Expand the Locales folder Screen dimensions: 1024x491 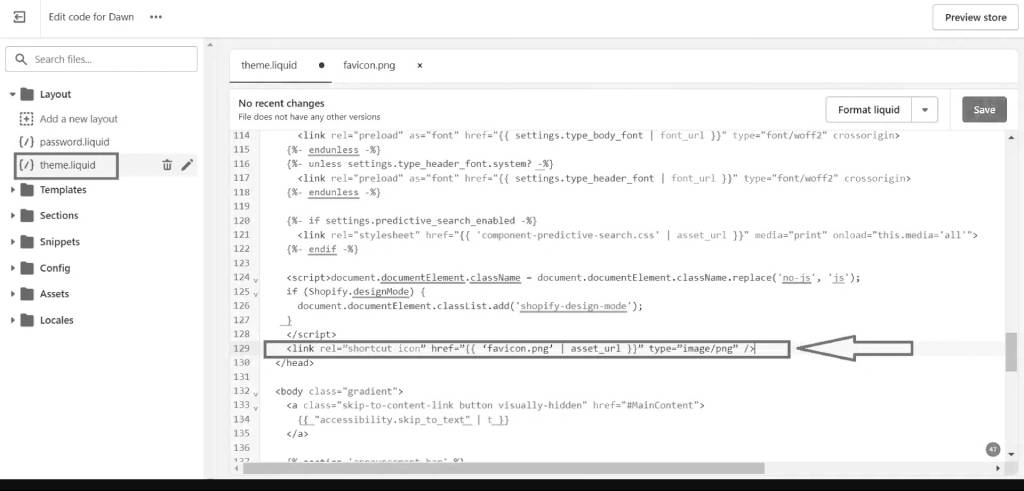pos(12,320)
